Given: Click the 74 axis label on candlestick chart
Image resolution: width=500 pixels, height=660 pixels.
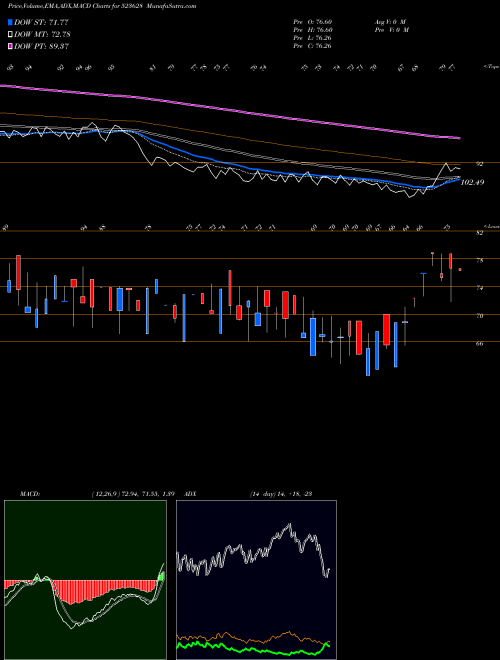Looking at the screenshot, I should [x=479, y=288].
